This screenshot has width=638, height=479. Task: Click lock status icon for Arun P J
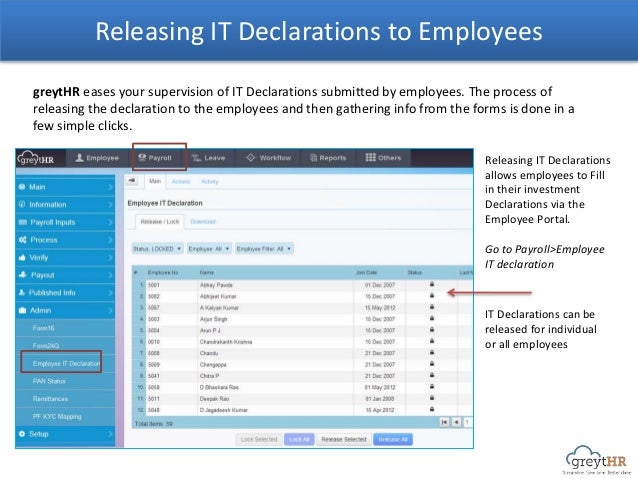[x=432, y=330]
